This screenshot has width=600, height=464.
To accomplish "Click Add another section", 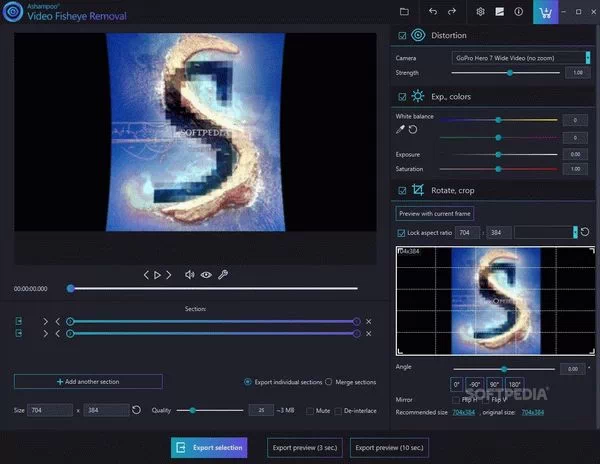I will (88, 381).
